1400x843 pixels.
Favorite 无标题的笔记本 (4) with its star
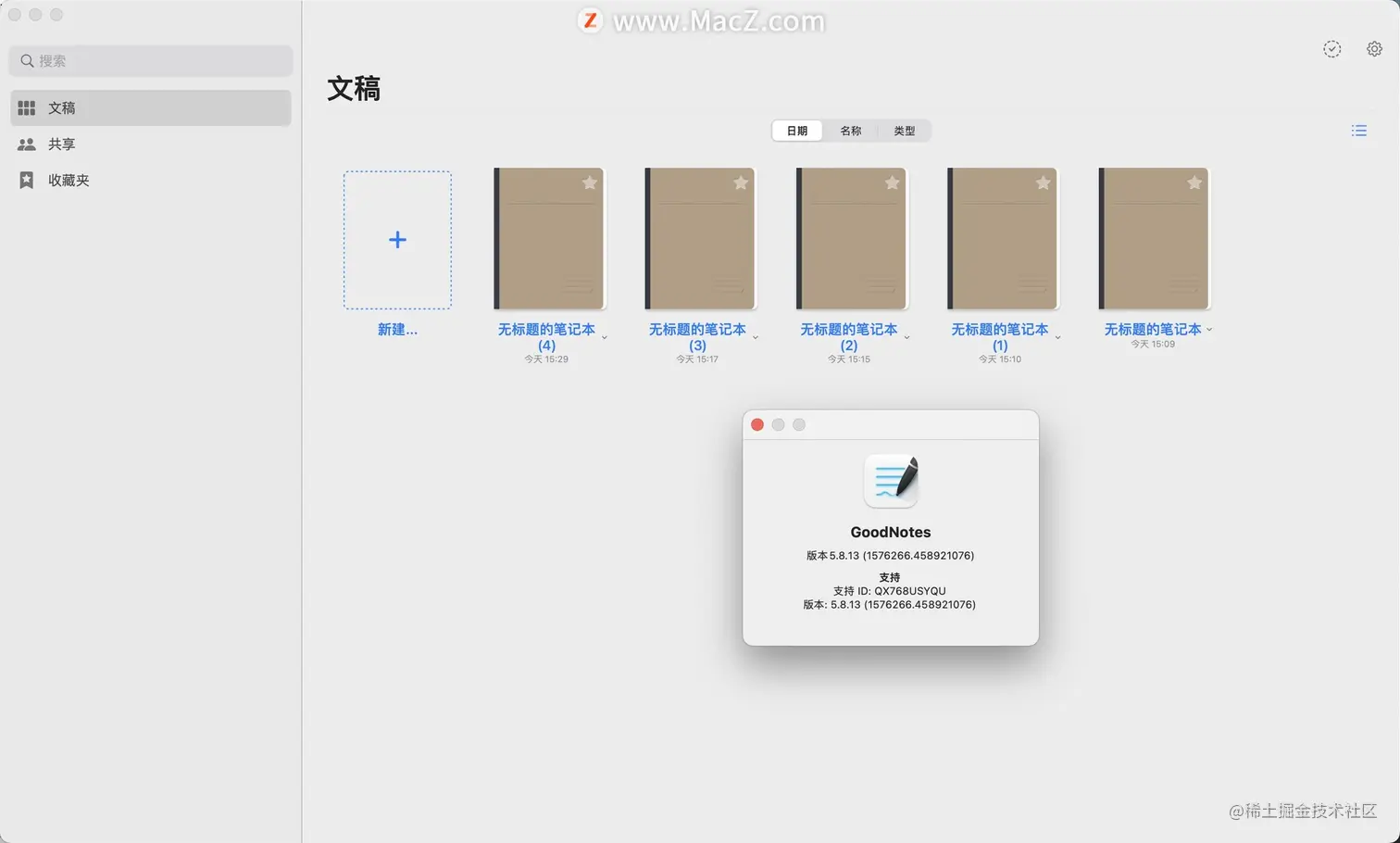590,182
